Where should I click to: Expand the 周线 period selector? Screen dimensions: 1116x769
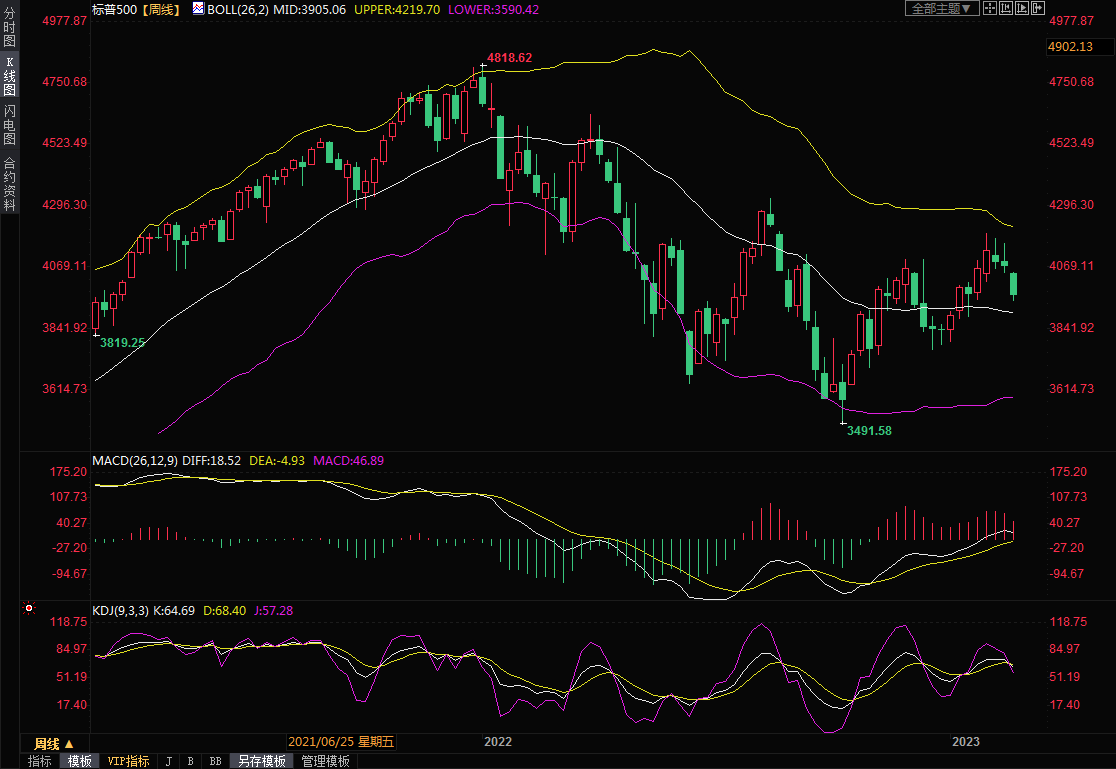tap(54, 743)
